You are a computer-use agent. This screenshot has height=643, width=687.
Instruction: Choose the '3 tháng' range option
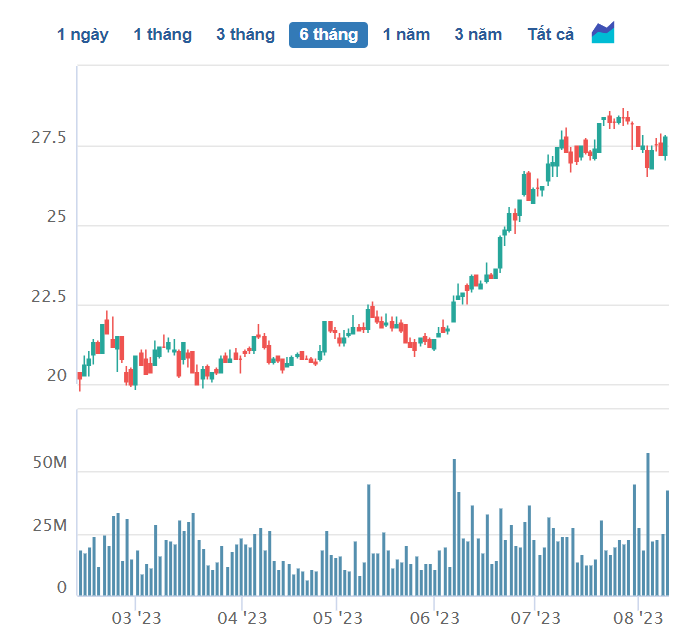coord(245,35)
